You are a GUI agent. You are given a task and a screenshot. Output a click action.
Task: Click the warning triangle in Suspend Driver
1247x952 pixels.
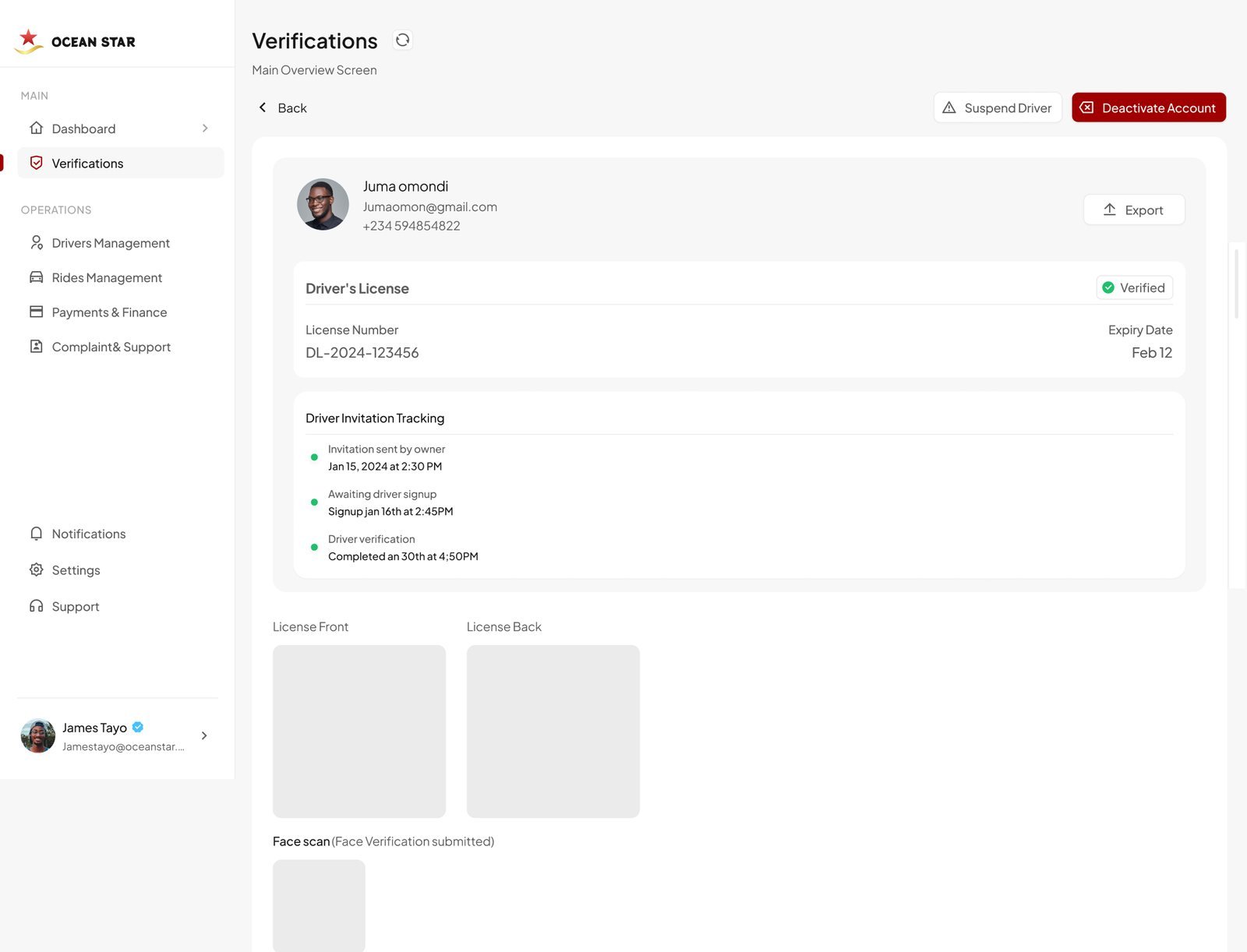point(948,108)
